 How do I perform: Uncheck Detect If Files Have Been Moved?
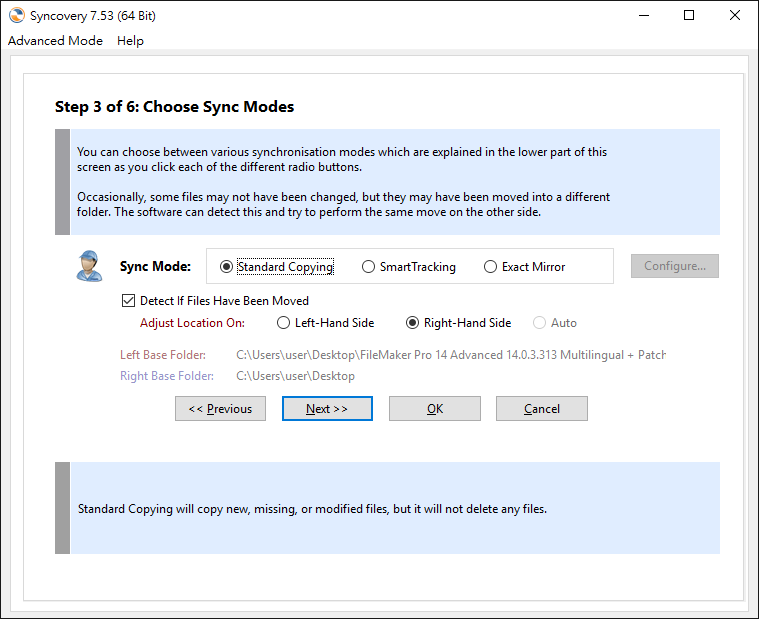pos(215,301)
